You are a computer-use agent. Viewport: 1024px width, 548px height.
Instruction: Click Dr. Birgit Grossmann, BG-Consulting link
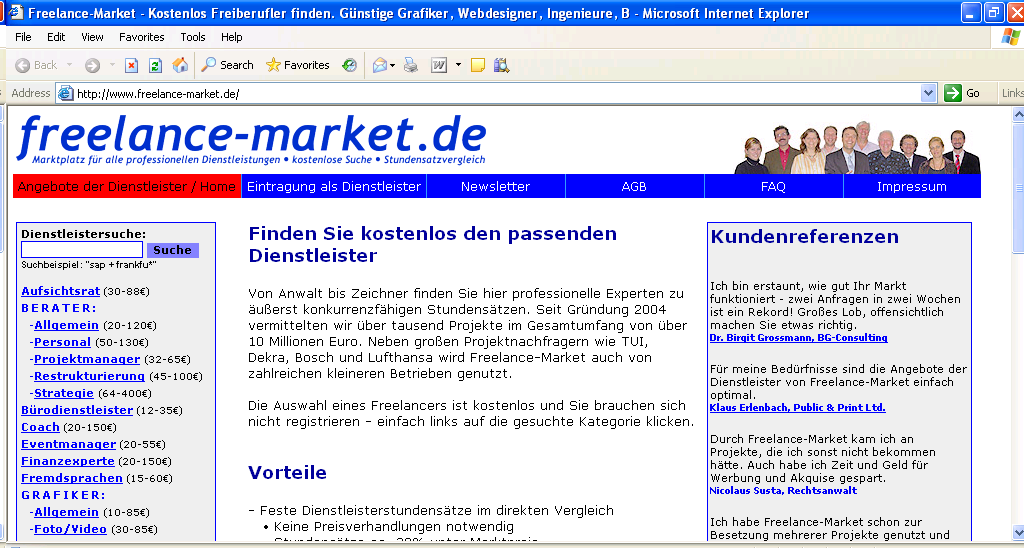[x=799, y=338]
